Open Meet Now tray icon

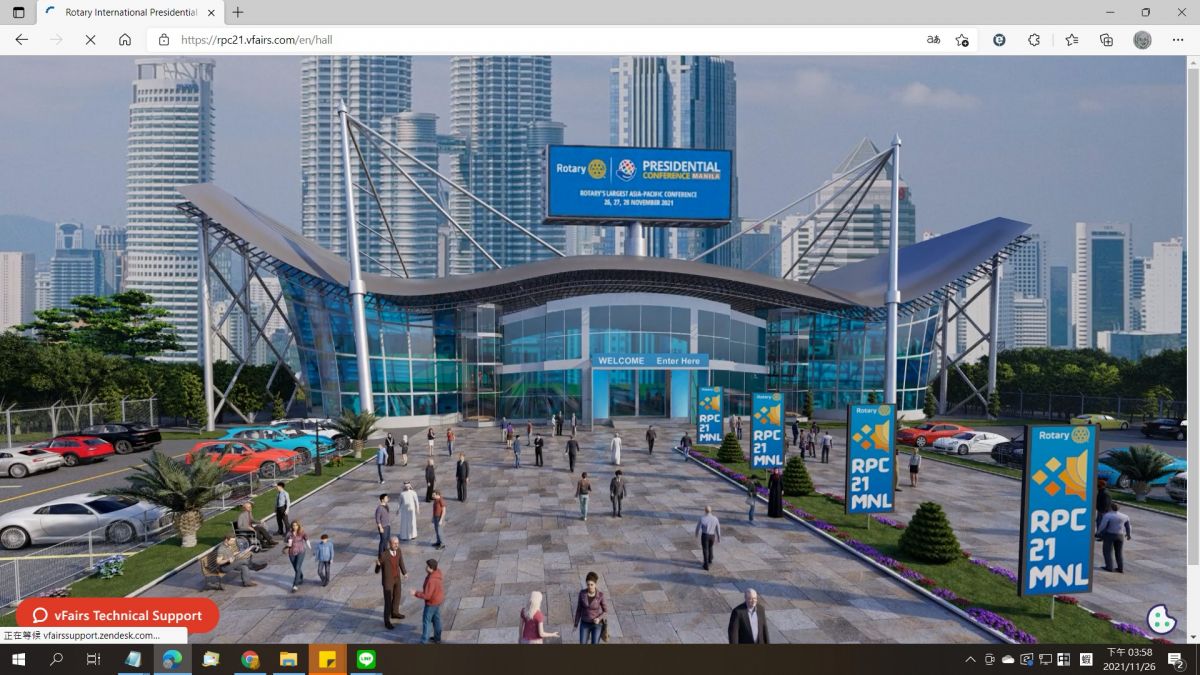(990, 659)
